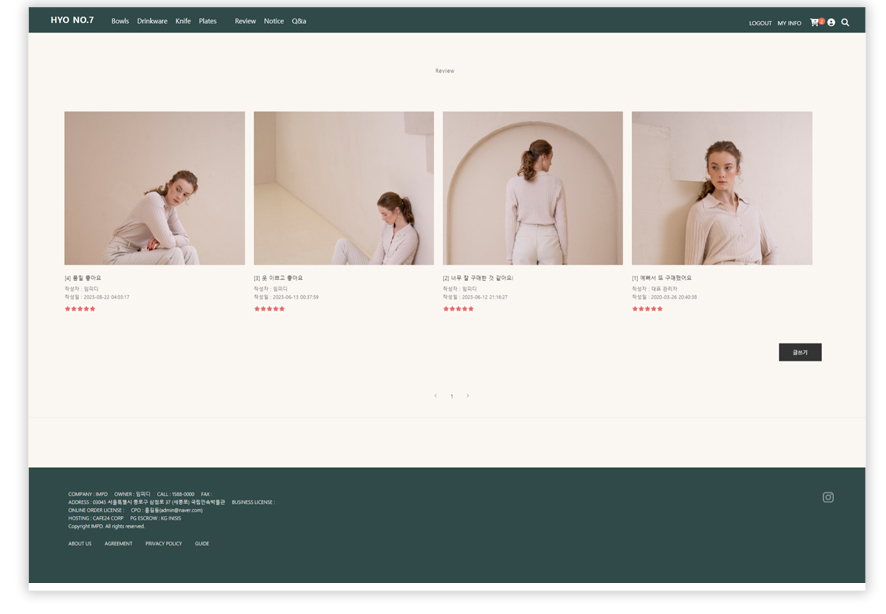886x614 pixels.
Task: Open the Drinkware menu
Action: (x=152, y=21)
